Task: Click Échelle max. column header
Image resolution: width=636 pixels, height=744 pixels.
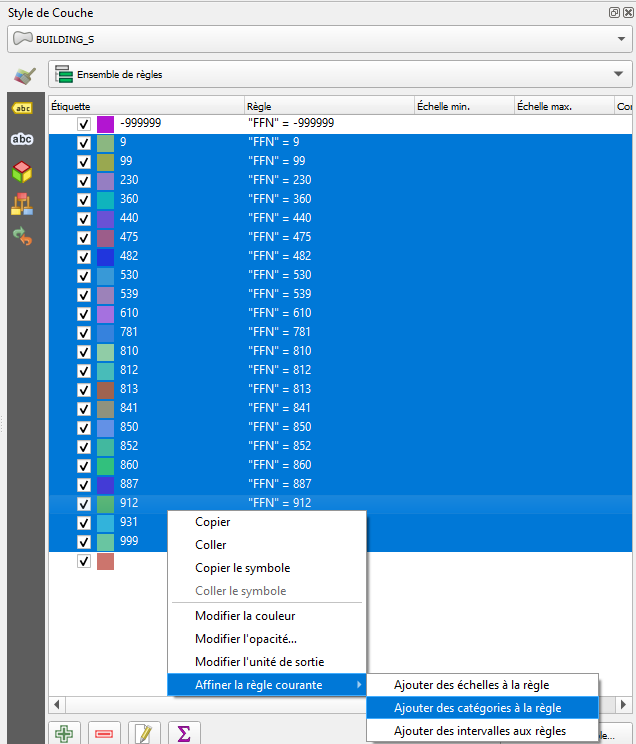Action: [564, 106]
